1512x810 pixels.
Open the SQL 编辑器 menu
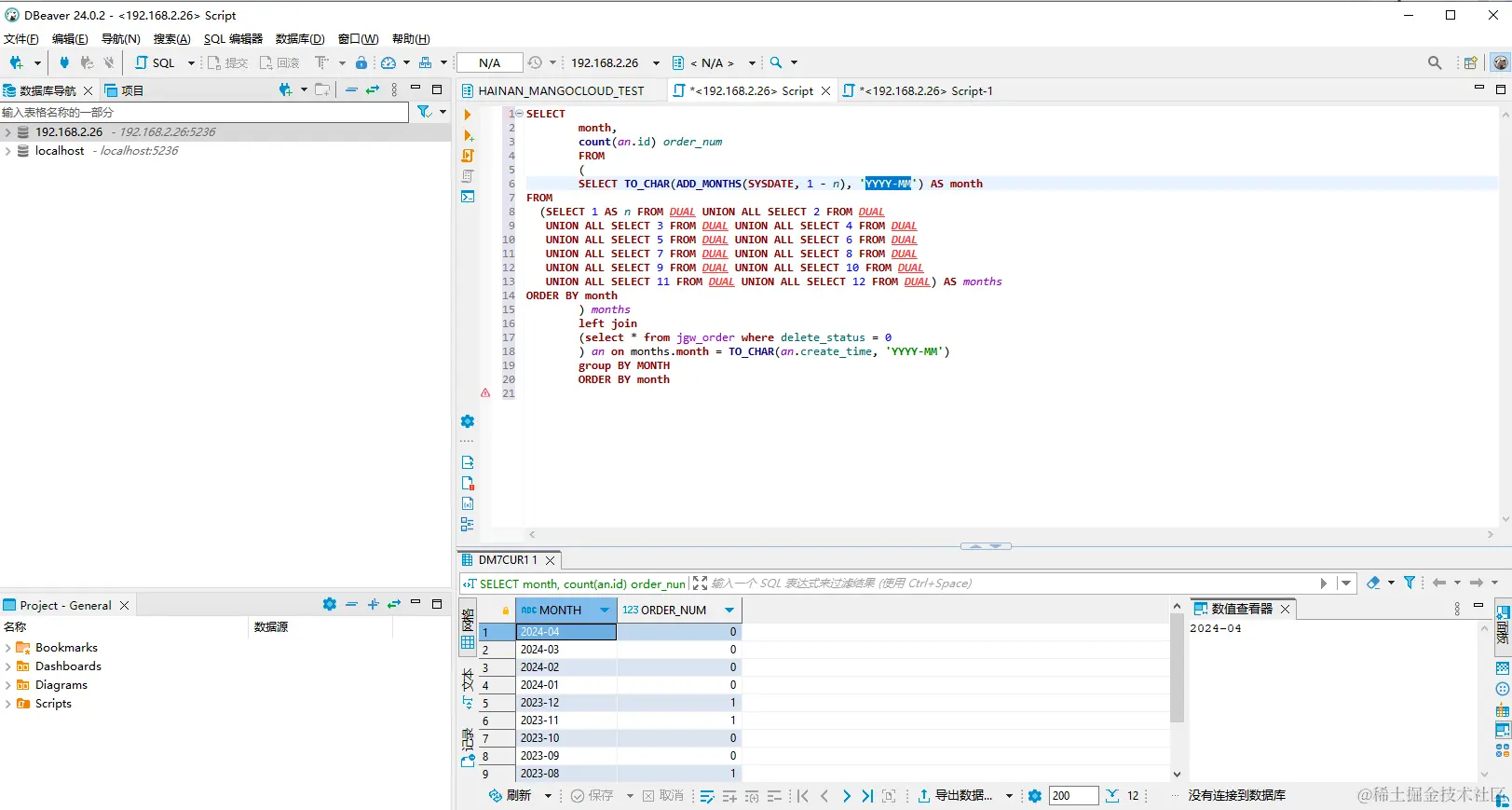(x=233, y=38)
